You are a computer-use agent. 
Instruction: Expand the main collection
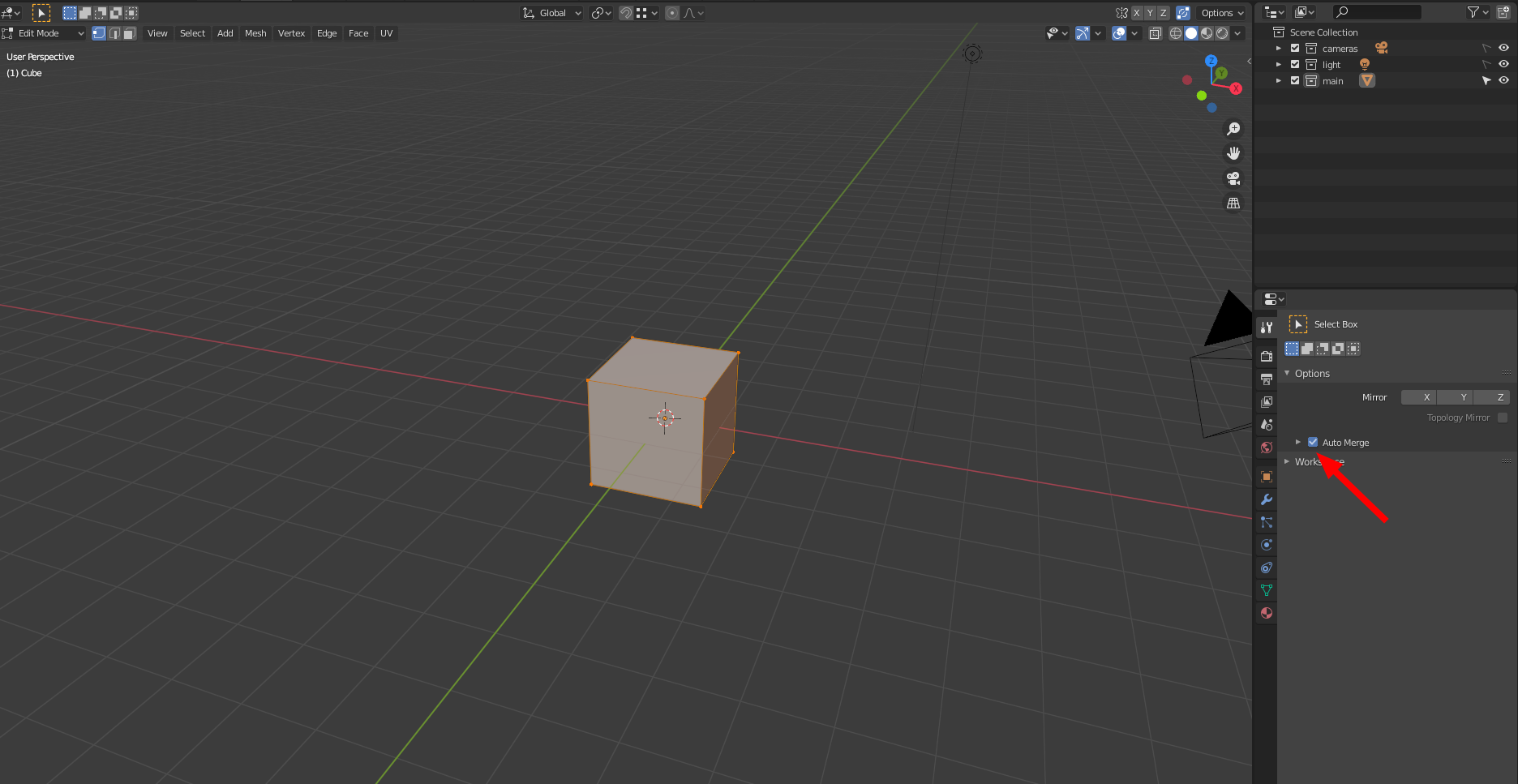coord(1279,81)
